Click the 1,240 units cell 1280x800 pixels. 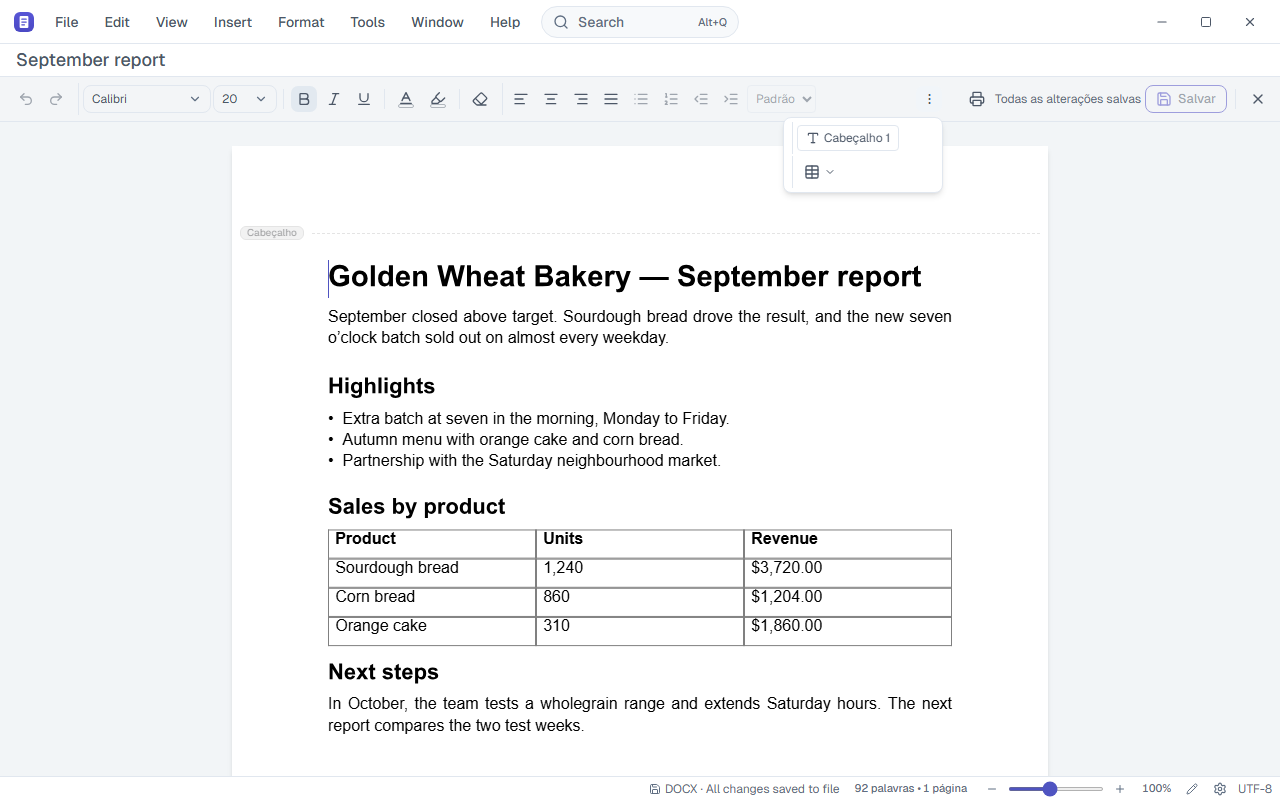(640, 573)
